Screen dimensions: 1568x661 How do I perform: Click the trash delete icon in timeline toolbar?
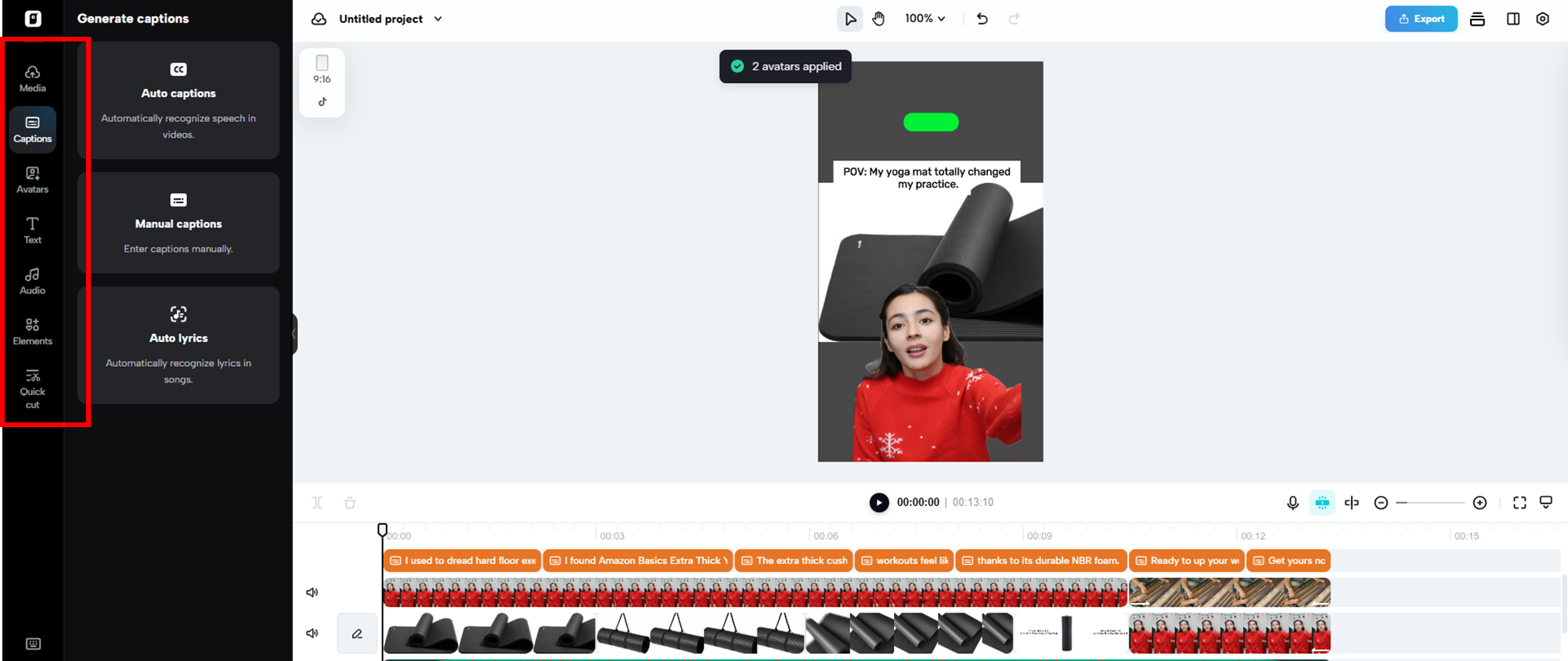(x=350, y=502)
